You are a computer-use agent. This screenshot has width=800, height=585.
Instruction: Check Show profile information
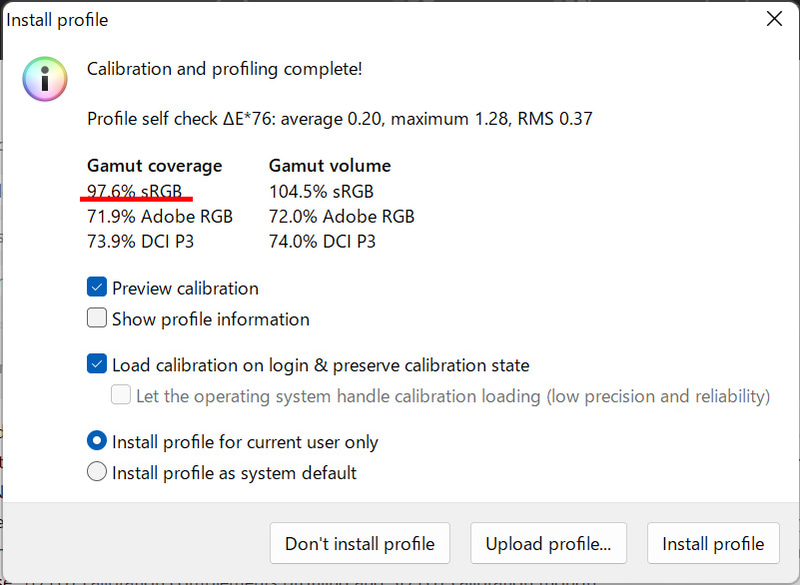(x=97, y=318)
